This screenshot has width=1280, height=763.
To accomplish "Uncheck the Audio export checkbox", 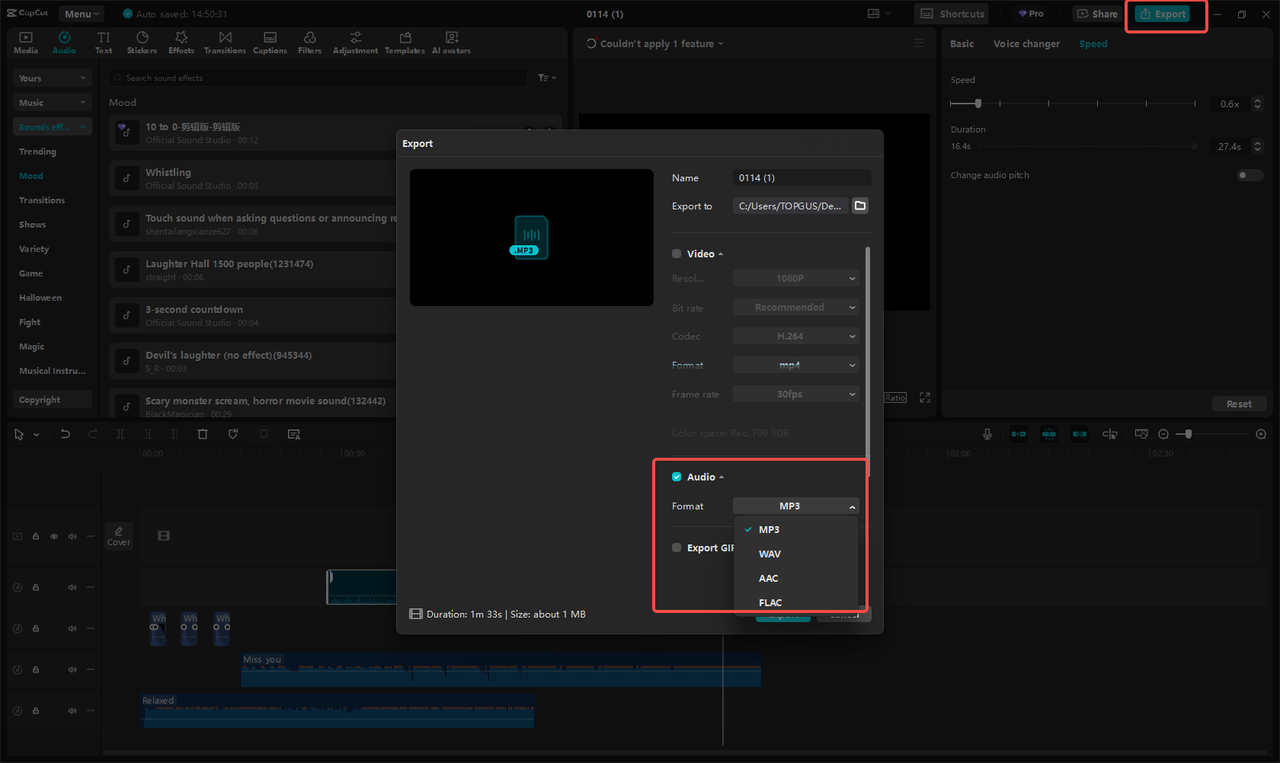I will pos(676,476).
